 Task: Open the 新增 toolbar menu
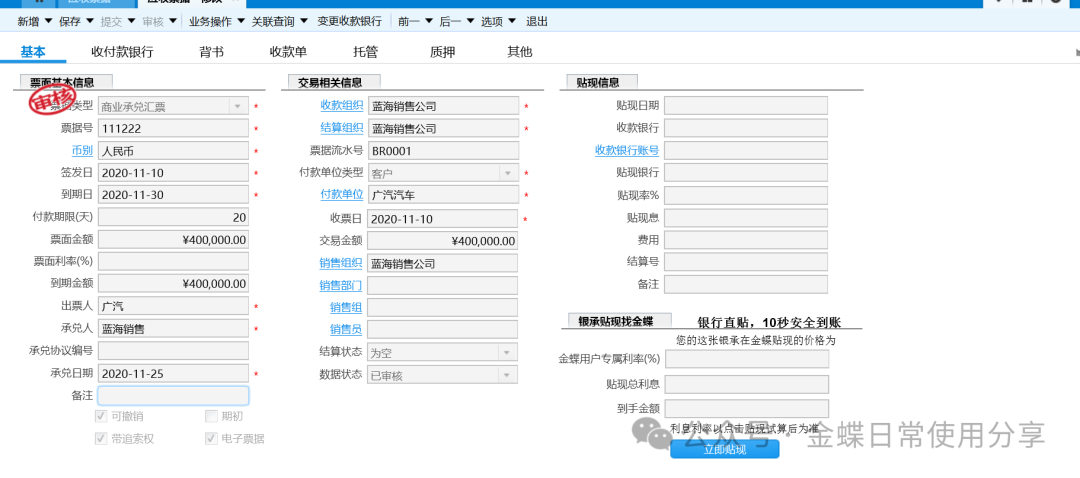click(34, 21)
